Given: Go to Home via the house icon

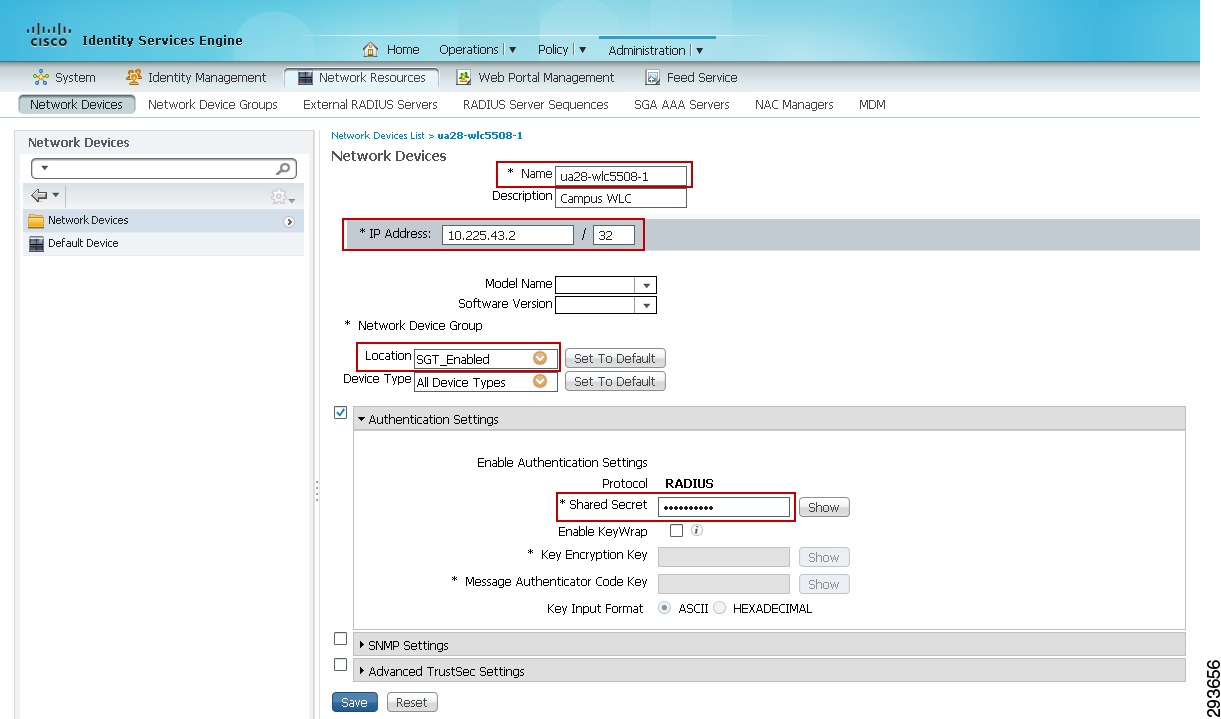Looking at the screenshot, I should [x=371, y=49].
